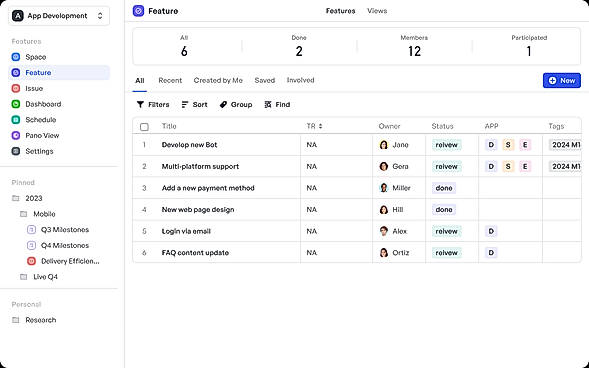Switch to the Features top tab
The image size is (589, 368).
click(x=340, y=11)
